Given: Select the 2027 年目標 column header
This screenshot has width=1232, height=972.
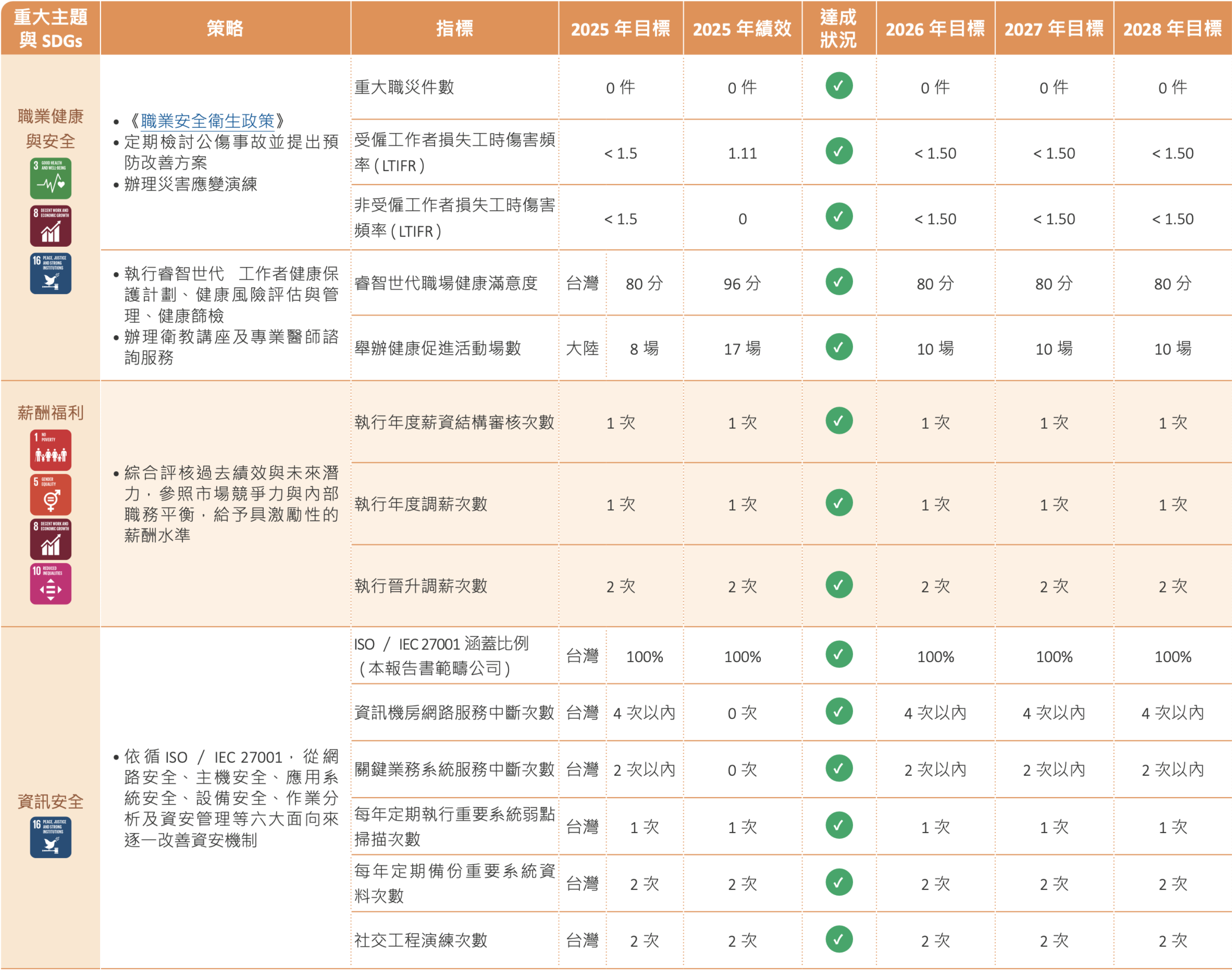Looking at the screenshot, I should 1054,28.
